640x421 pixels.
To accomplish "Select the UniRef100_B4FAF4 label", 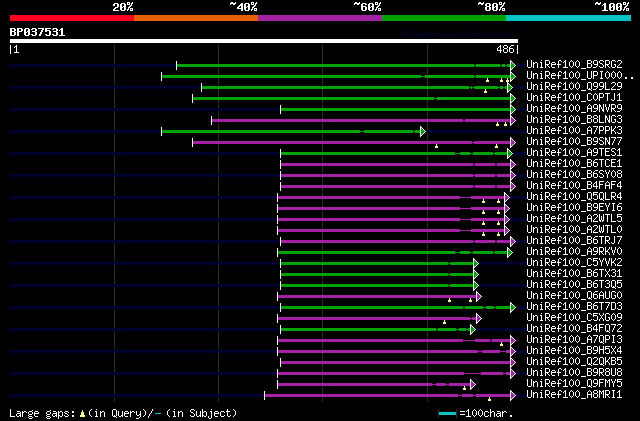I will (x=574, y=186).
